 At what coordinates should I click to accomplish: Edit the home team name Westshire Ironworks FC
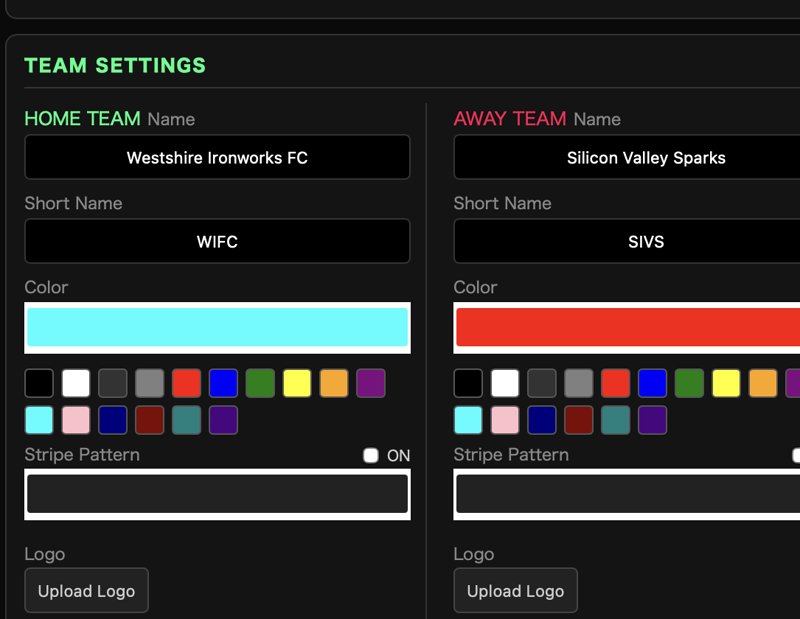tap(217, 157)
